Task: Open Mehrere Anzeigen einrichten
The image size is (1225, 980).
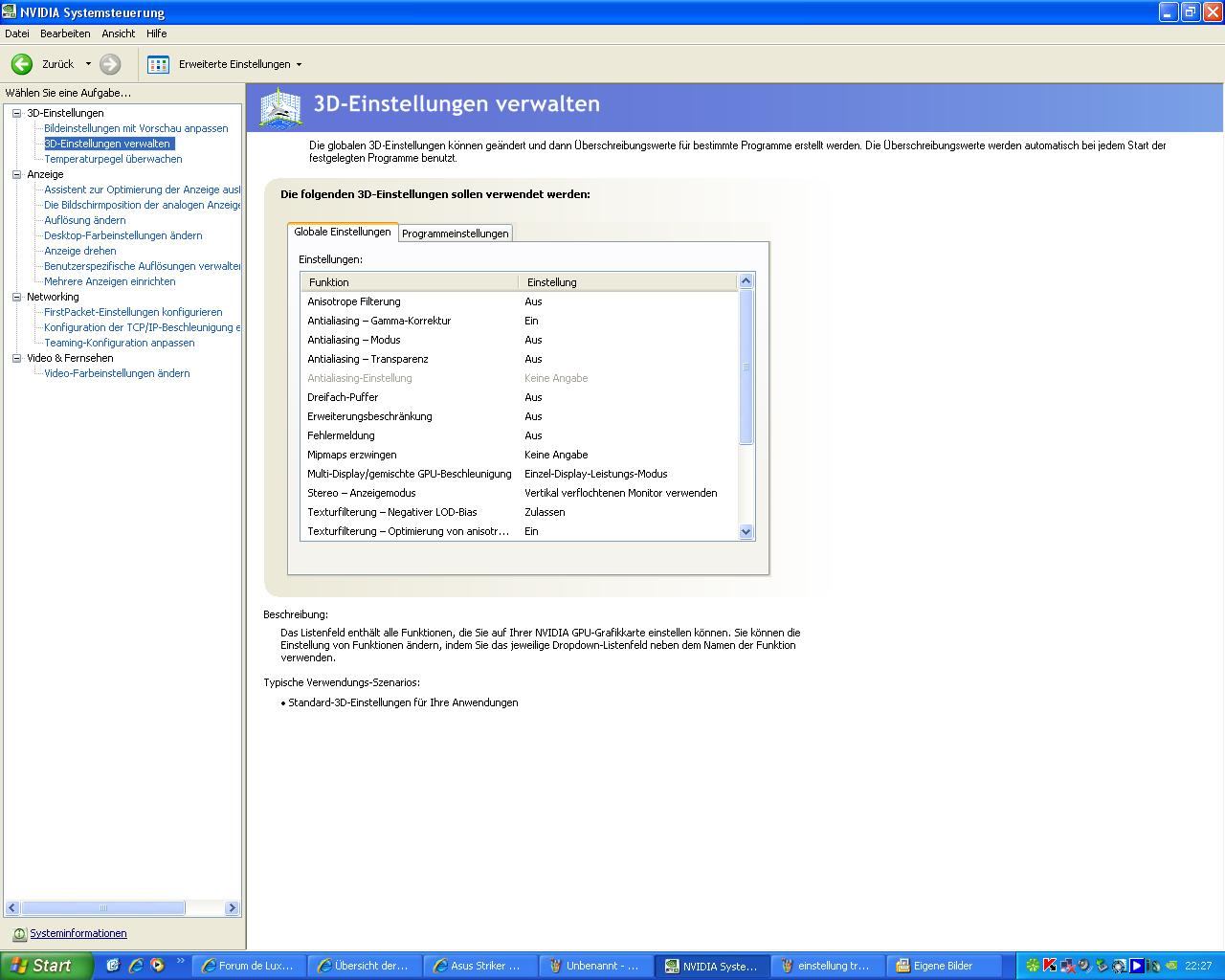Action: pyautogui.click(x=109, y=281)
